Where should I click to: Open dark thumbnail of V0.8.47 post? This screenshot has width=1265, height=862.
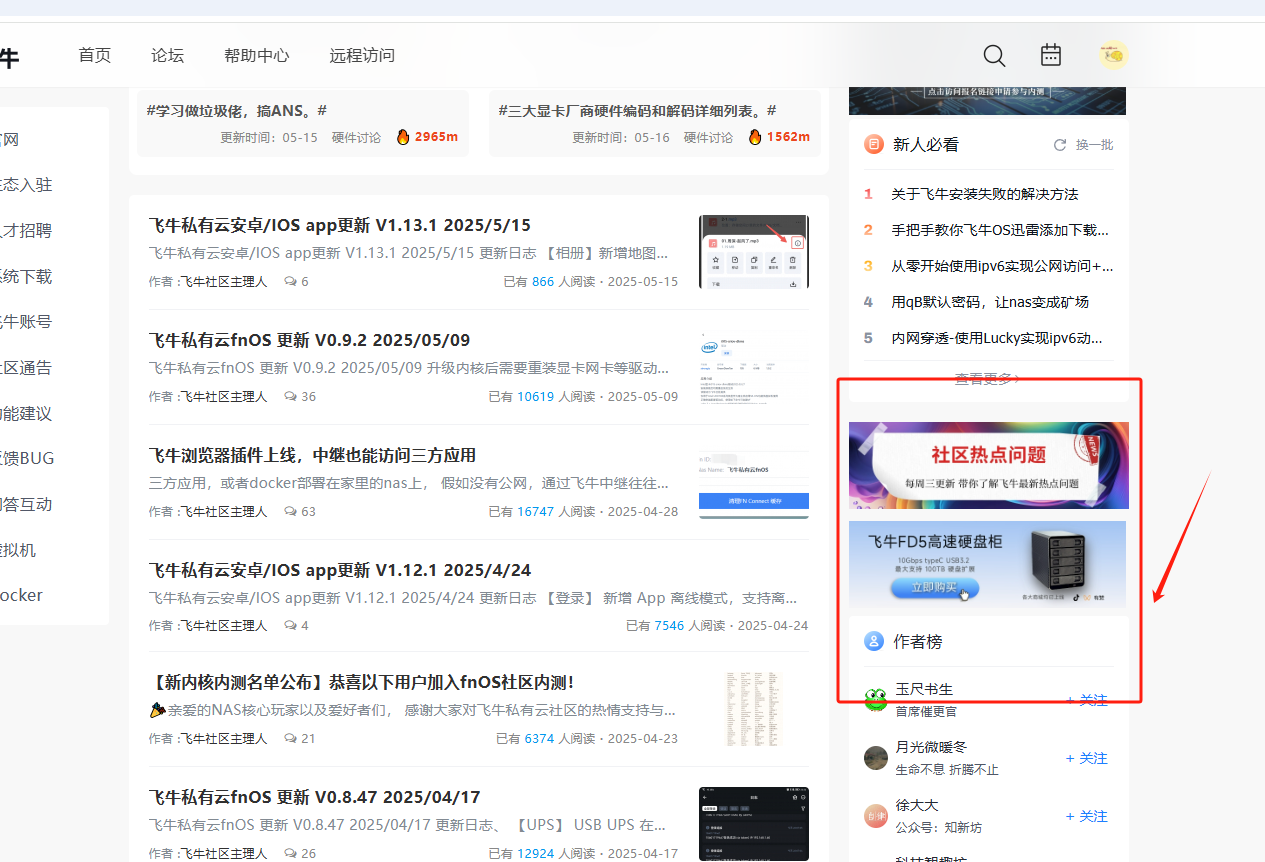pyautogui.click(x=754, y=824)
